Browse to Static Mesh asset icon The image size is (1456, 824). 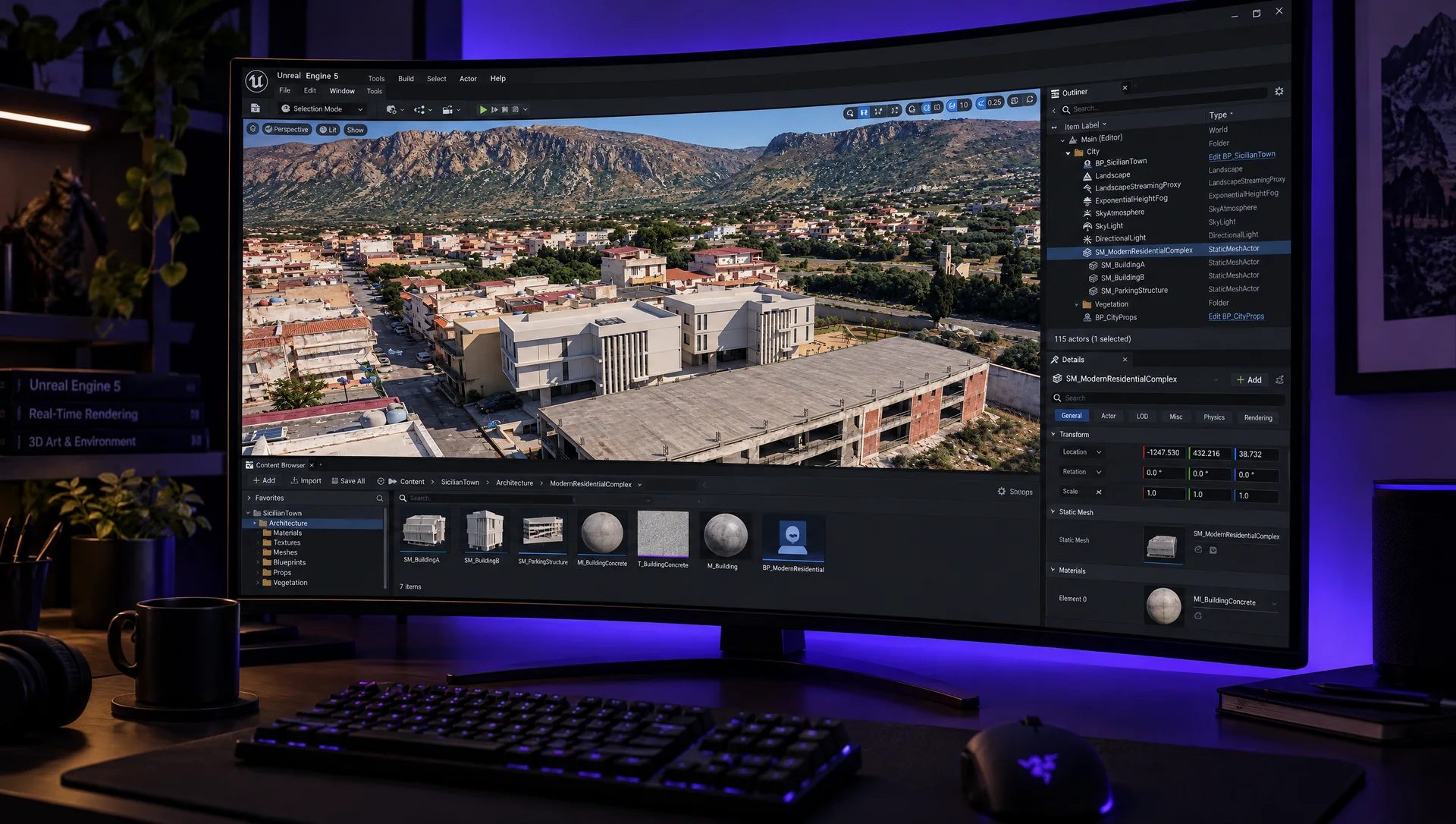click(1213, 550)
